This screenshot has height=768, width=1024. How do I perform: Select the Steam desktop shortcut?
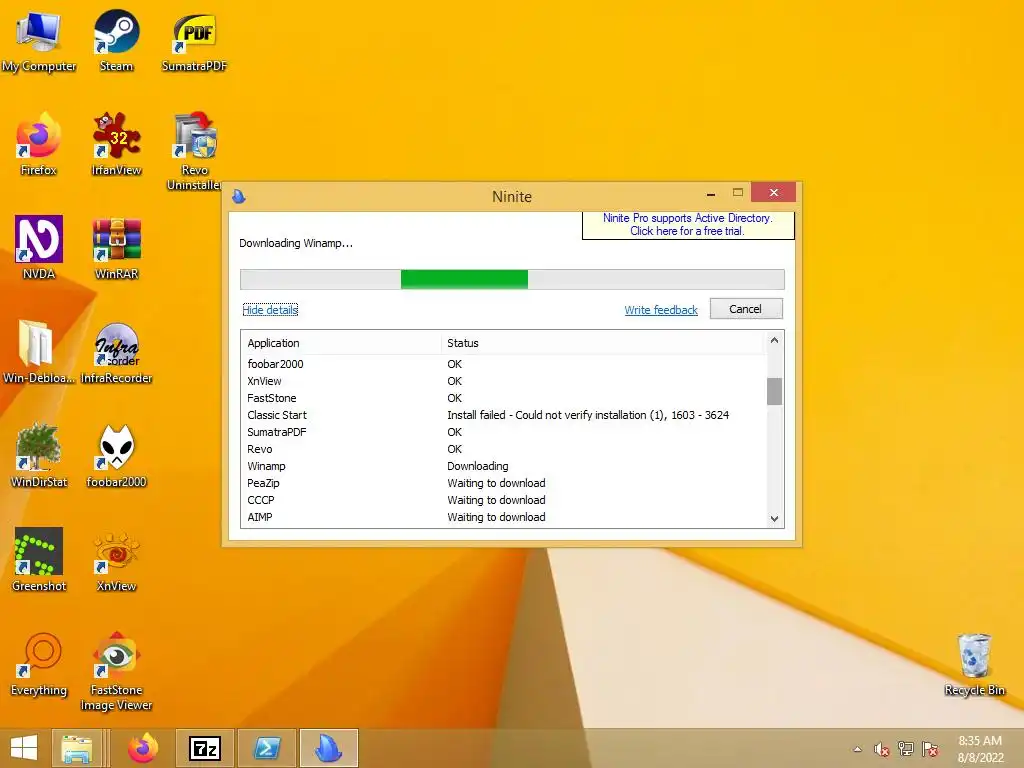click(x=116, y=40)
